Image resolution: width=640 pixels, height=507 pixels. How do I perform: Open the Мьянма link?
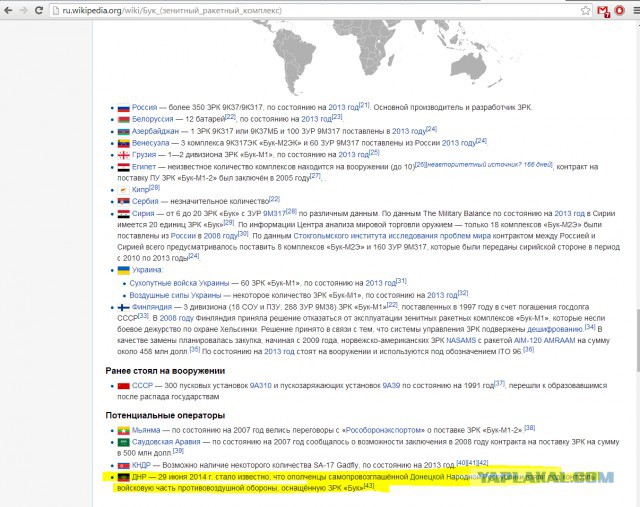pos(146,430)
